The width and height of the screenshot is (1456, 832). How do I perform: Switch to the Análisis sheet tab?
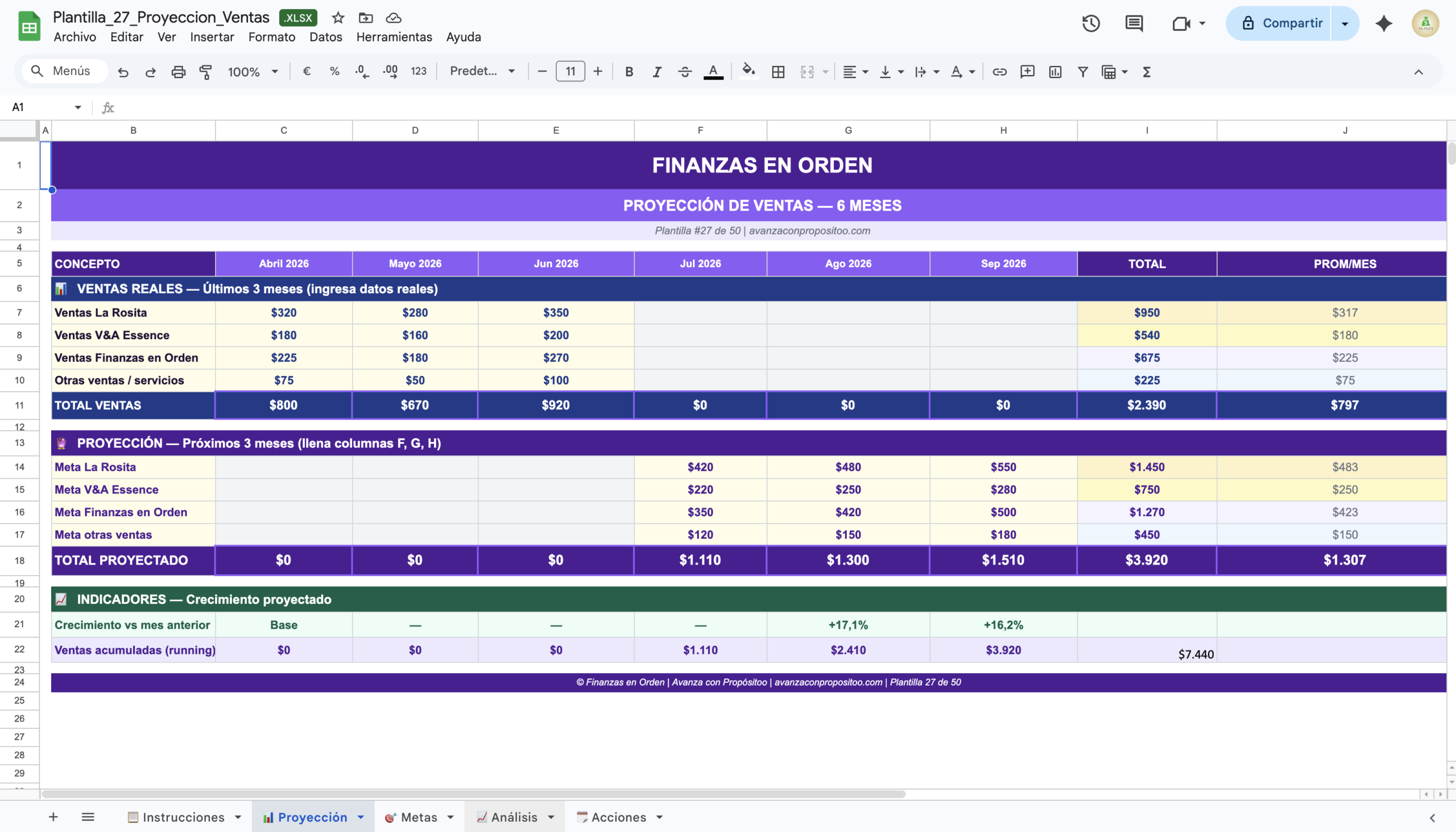(514, 817)
